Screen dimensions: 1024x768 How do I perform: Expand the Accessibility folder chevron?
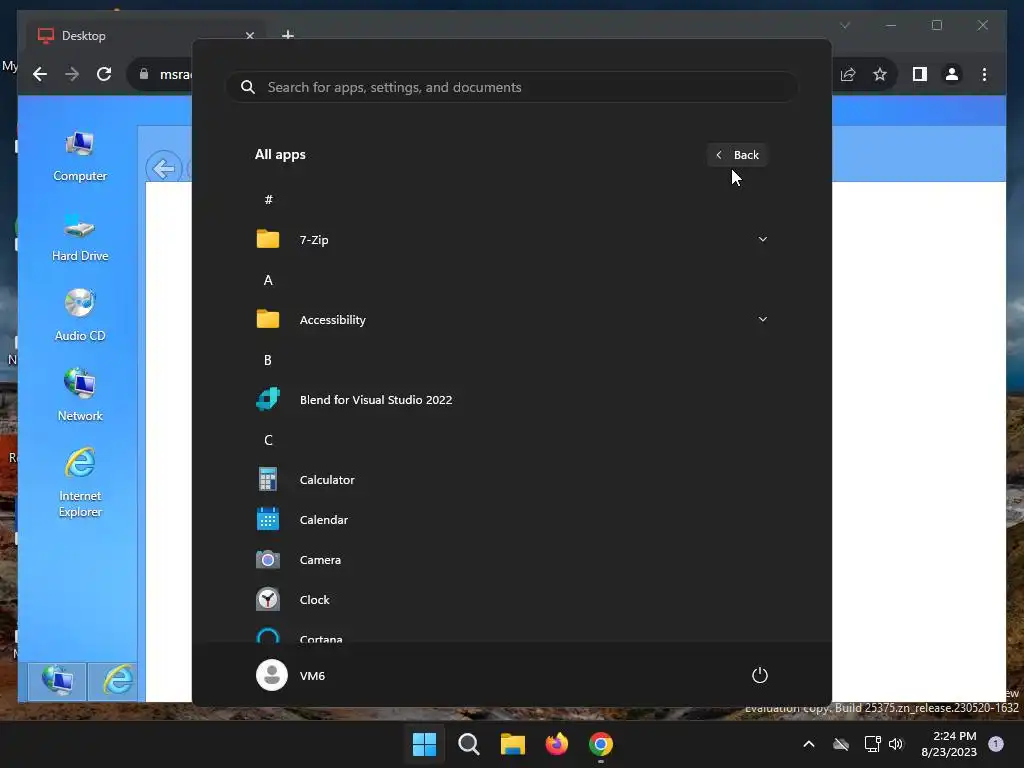pyautogui.click(x=762, y=319)
